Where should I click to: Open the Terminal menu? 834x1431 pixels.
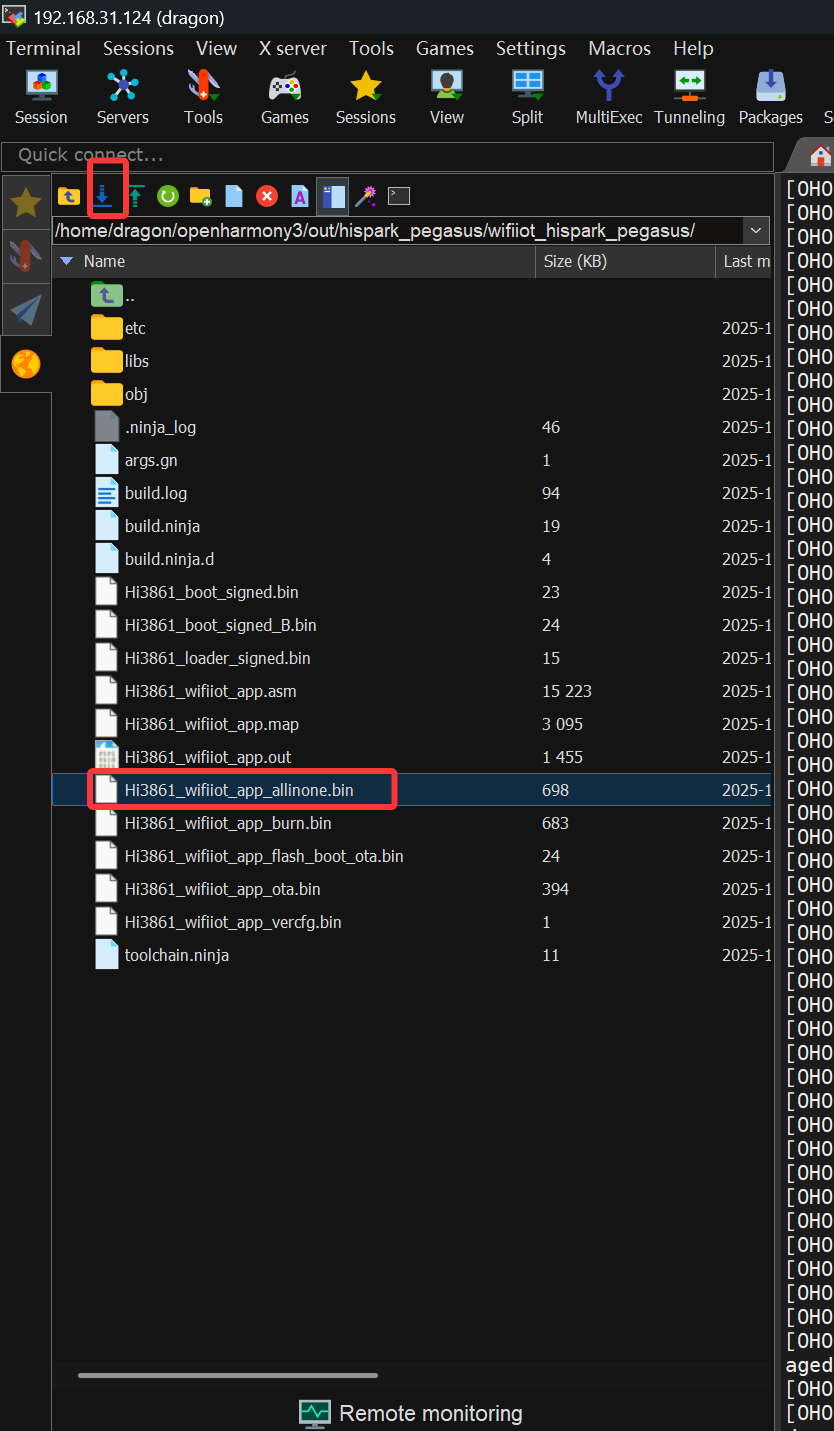(43, 48)
